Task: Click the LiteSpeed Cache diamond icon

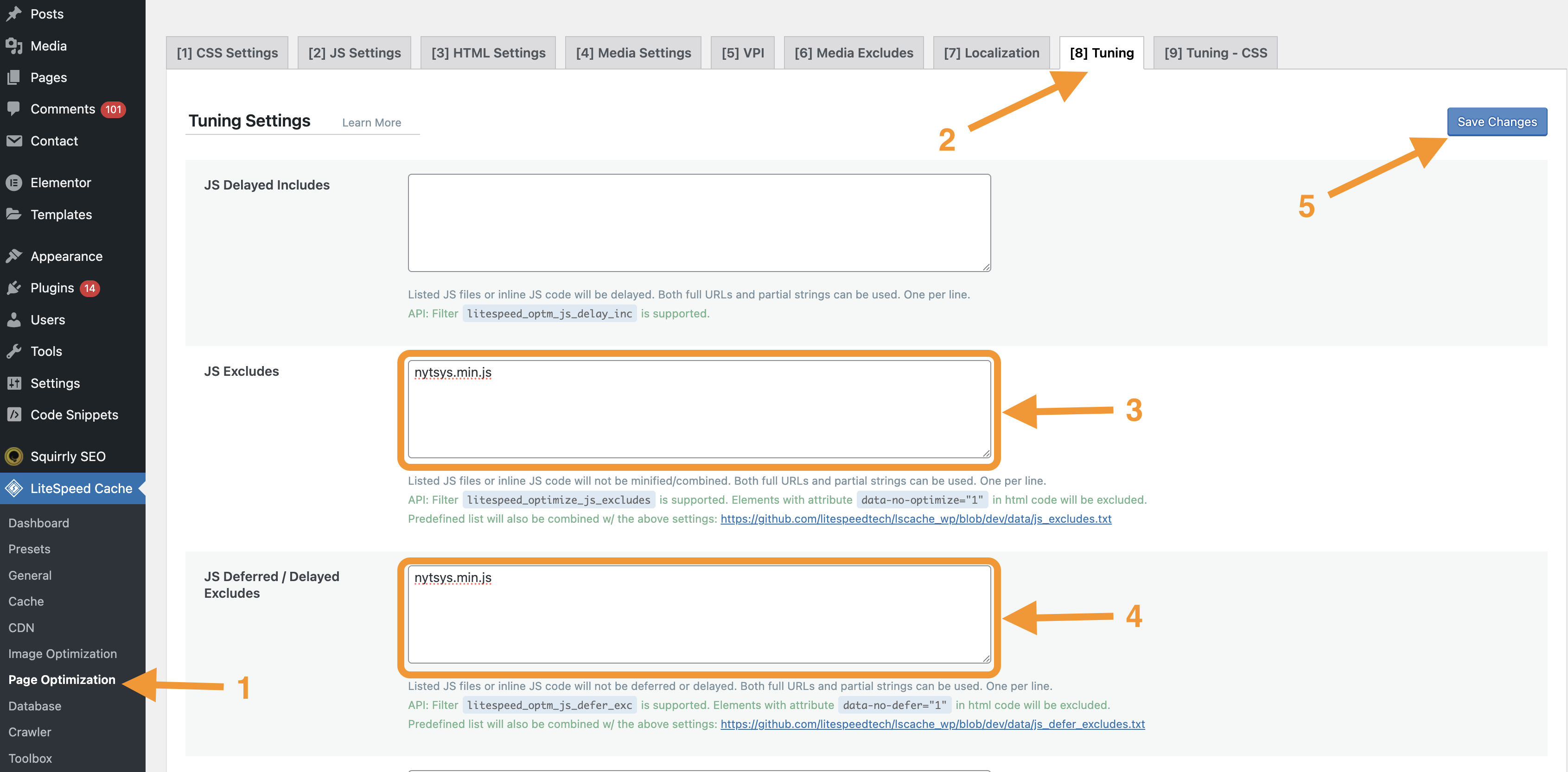Action: 14,488
